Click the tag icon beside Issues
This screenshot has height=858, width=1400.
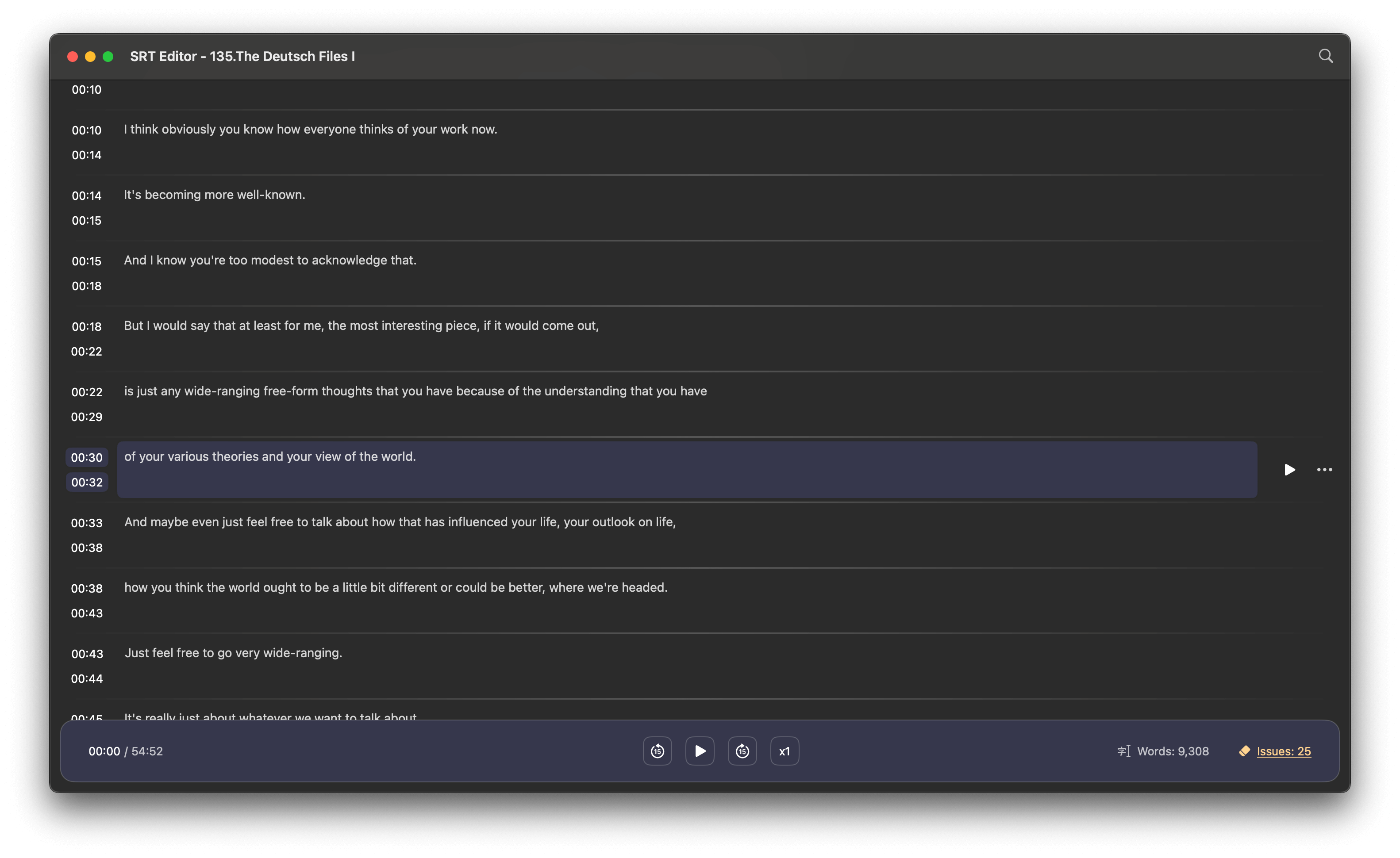(x=1244, y=751)
